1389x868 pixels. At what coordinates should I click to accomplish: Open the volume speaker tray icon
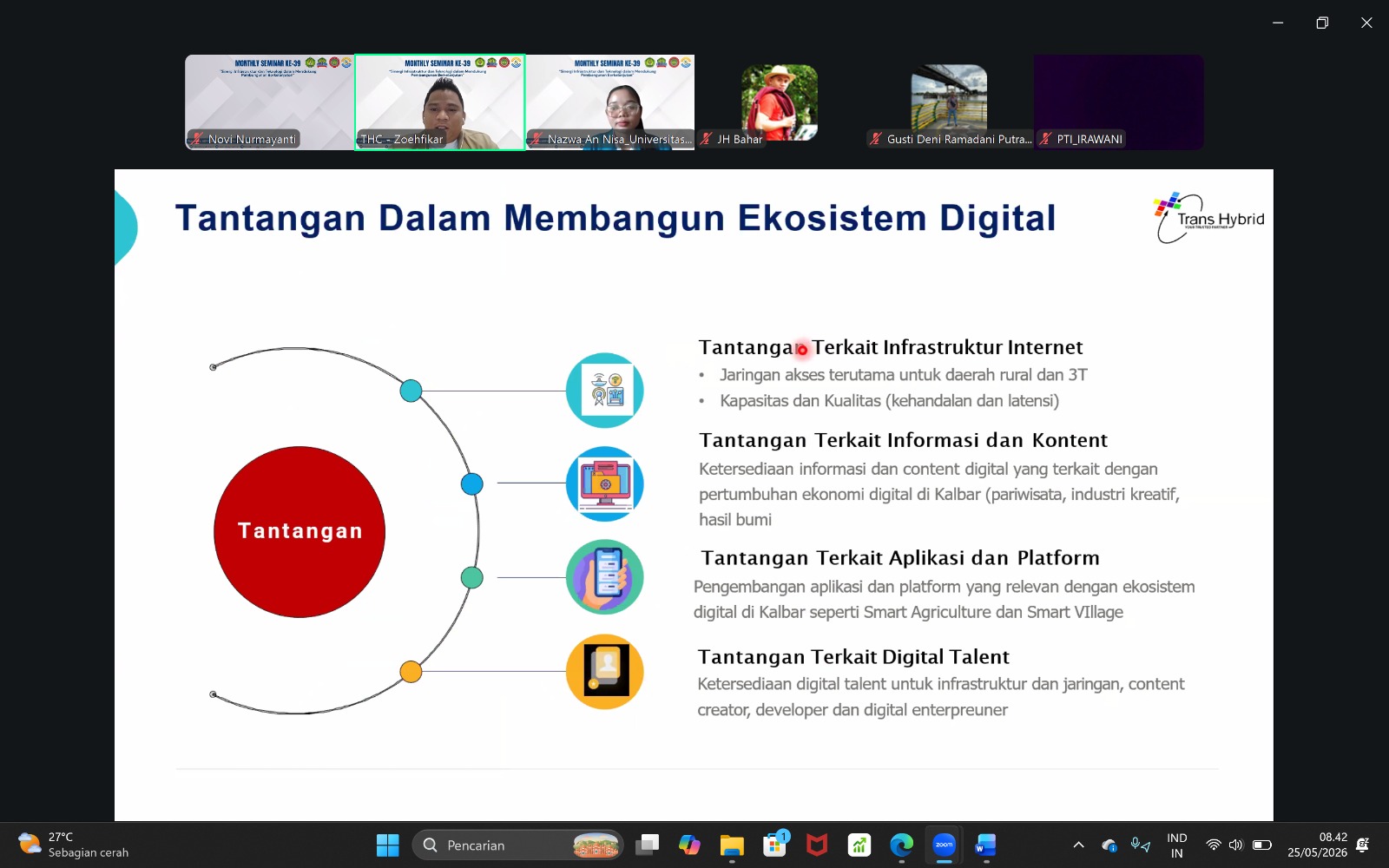[x=1236, y=845]
